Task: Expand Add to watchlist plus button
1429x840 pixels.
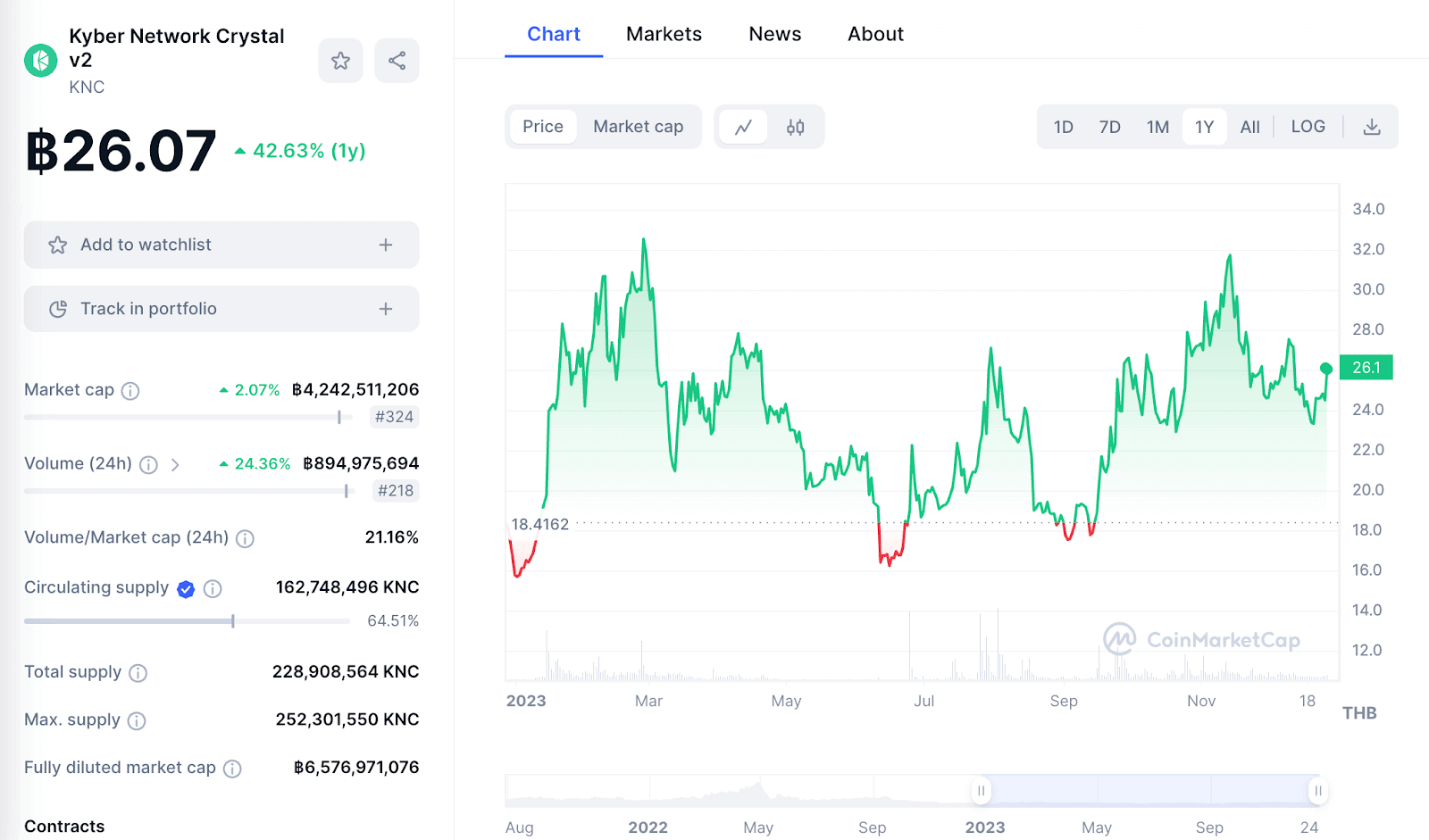Action: point(386,245)
